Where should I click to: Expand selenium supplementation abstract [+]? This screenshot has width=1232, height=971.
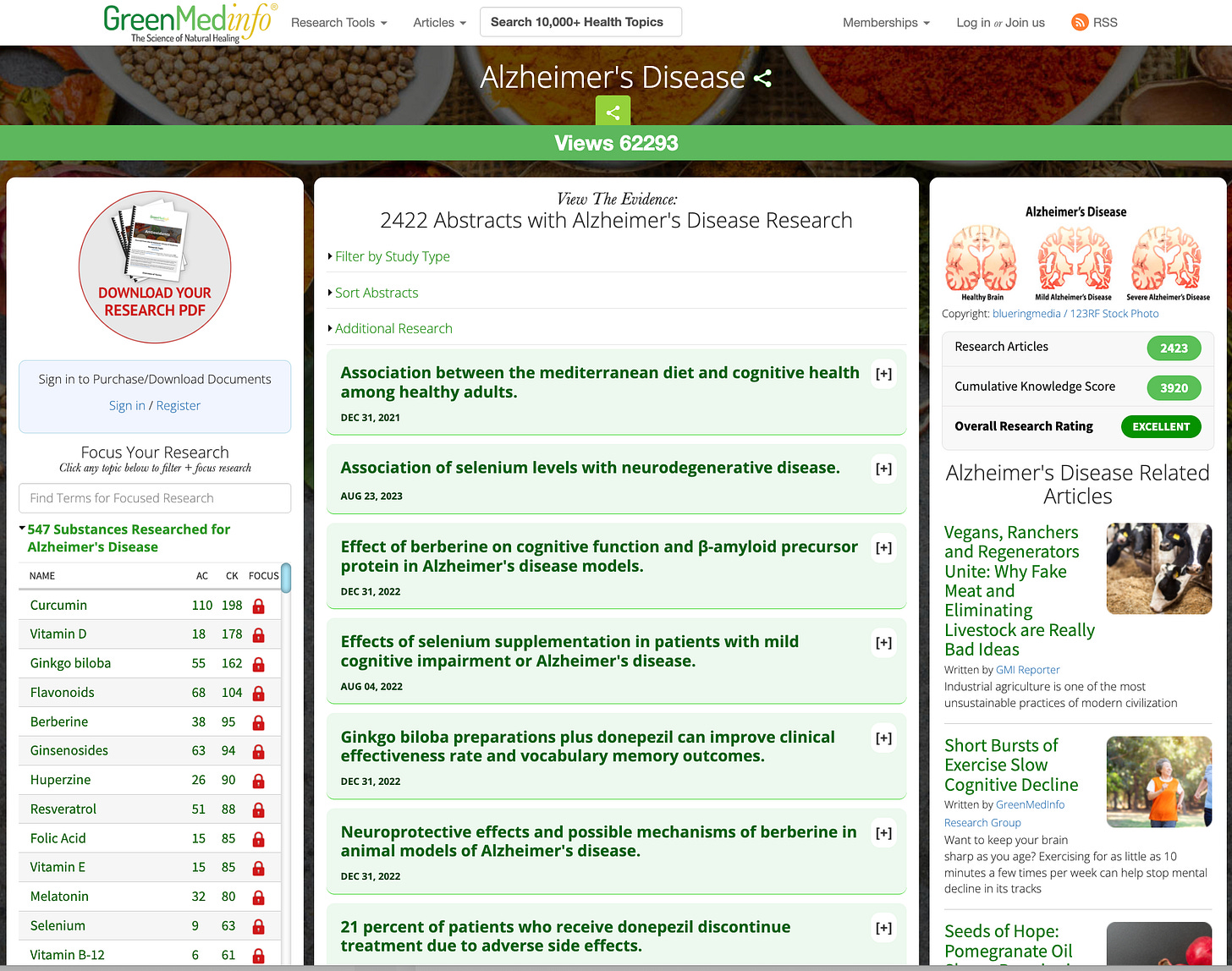coord(883,643)
